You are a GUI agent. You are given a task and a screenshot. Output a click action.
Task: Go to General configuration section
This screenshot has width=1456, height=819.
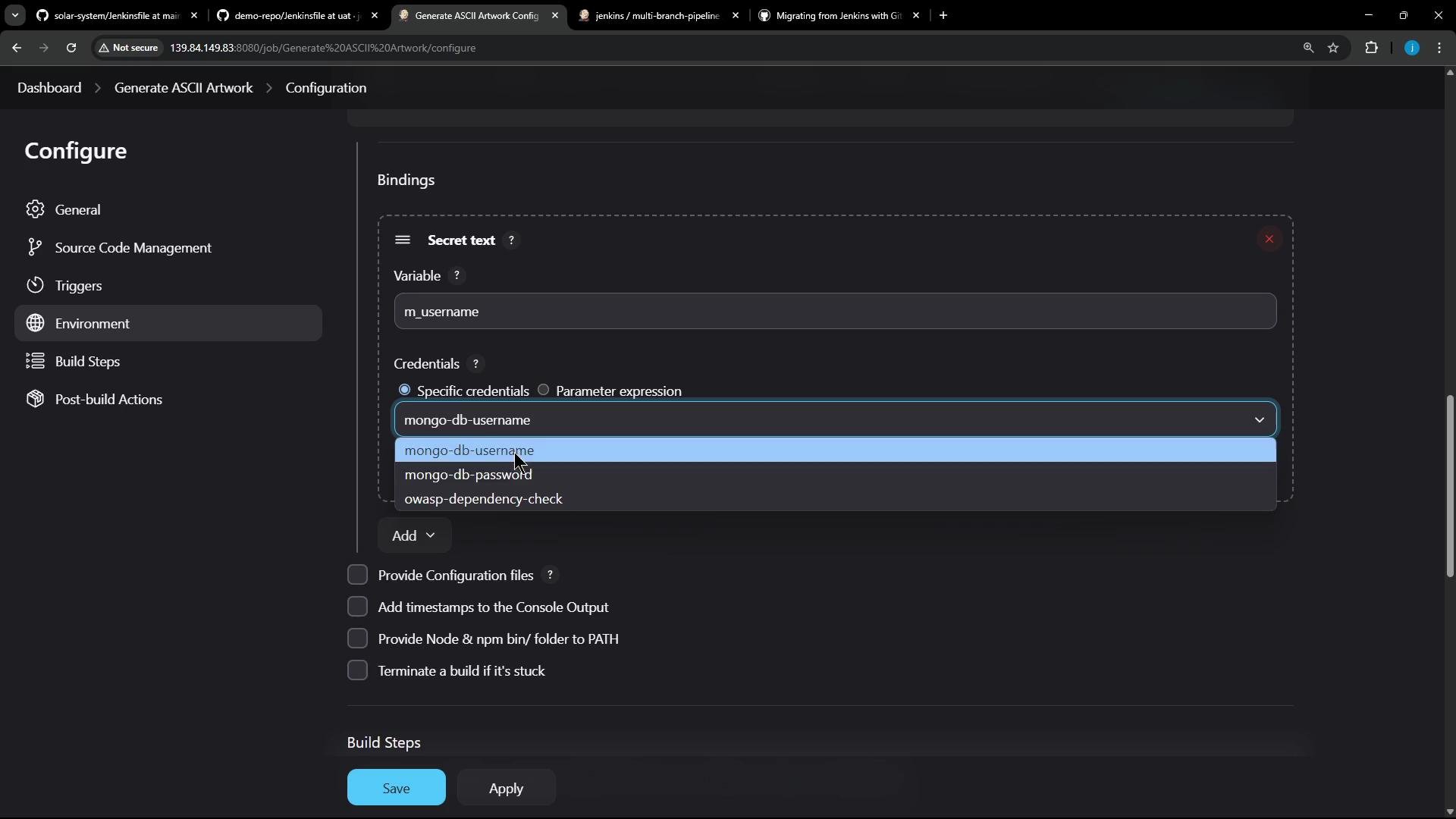pyautogui.click(x=168, y=209)
